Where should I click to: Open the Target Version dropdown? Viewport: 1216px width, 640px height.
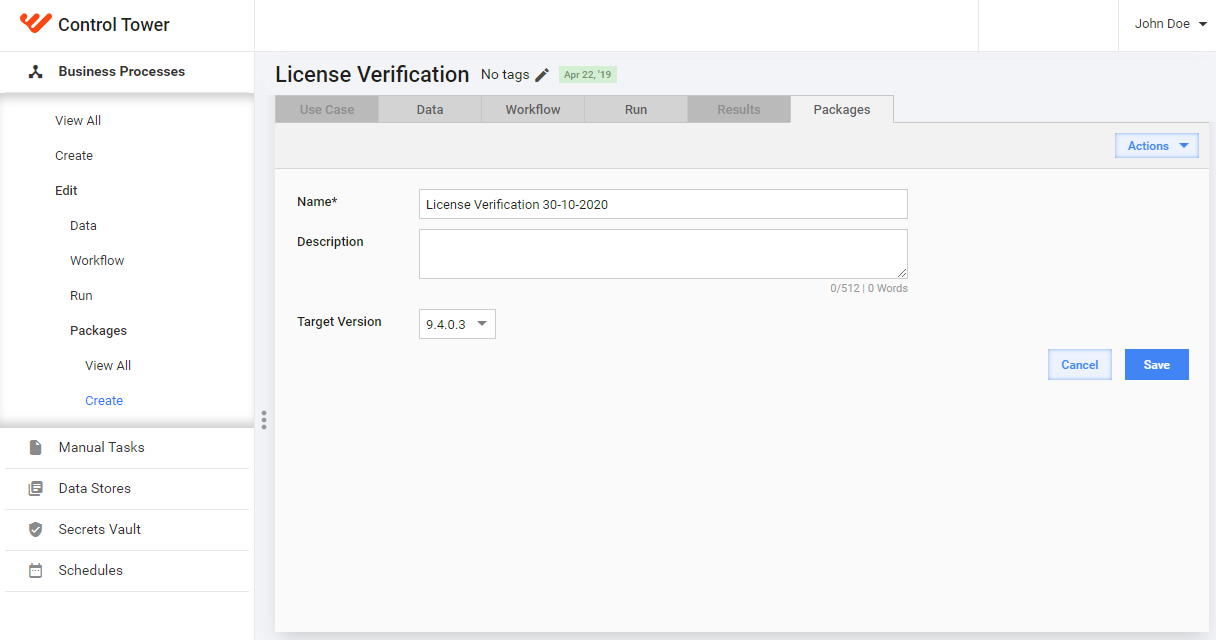(457, 324)
